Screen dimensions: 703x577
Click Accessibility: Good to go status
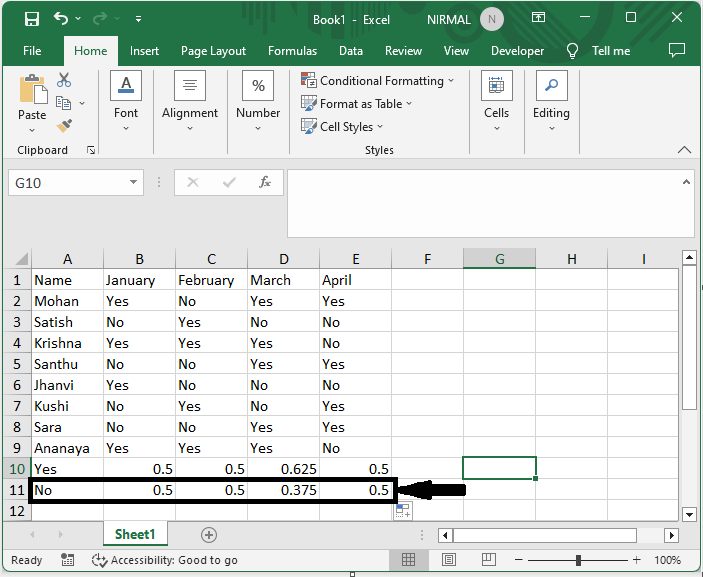(165, 560)
